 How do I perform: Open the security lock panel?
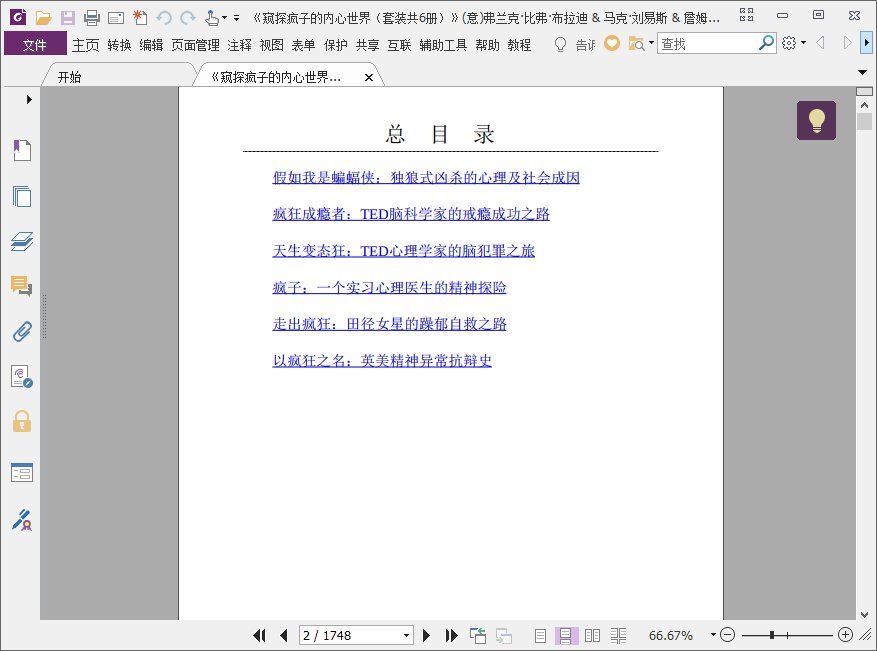(x=22, y=421)
